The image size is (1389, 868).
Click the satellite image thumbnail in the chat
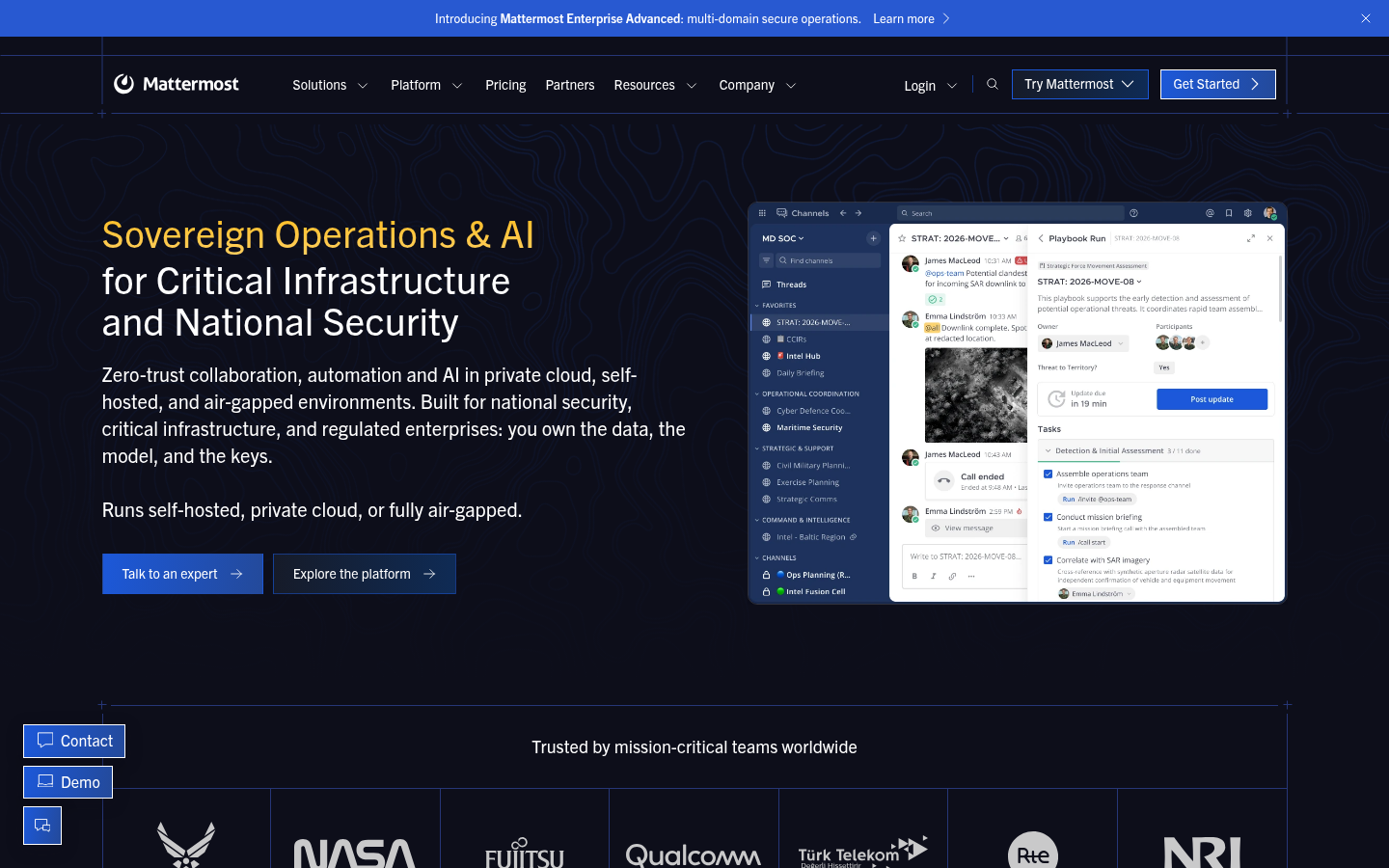[975, 394]
